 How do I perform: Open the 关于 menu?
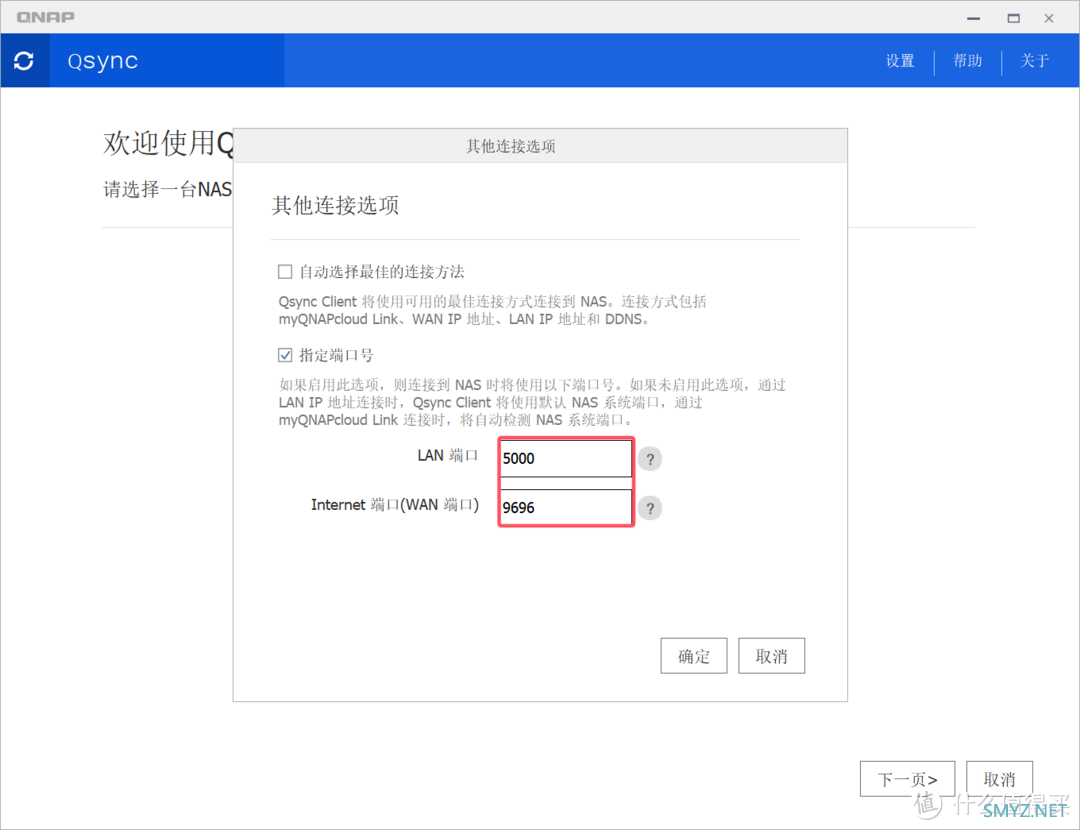pos(1034,61)
